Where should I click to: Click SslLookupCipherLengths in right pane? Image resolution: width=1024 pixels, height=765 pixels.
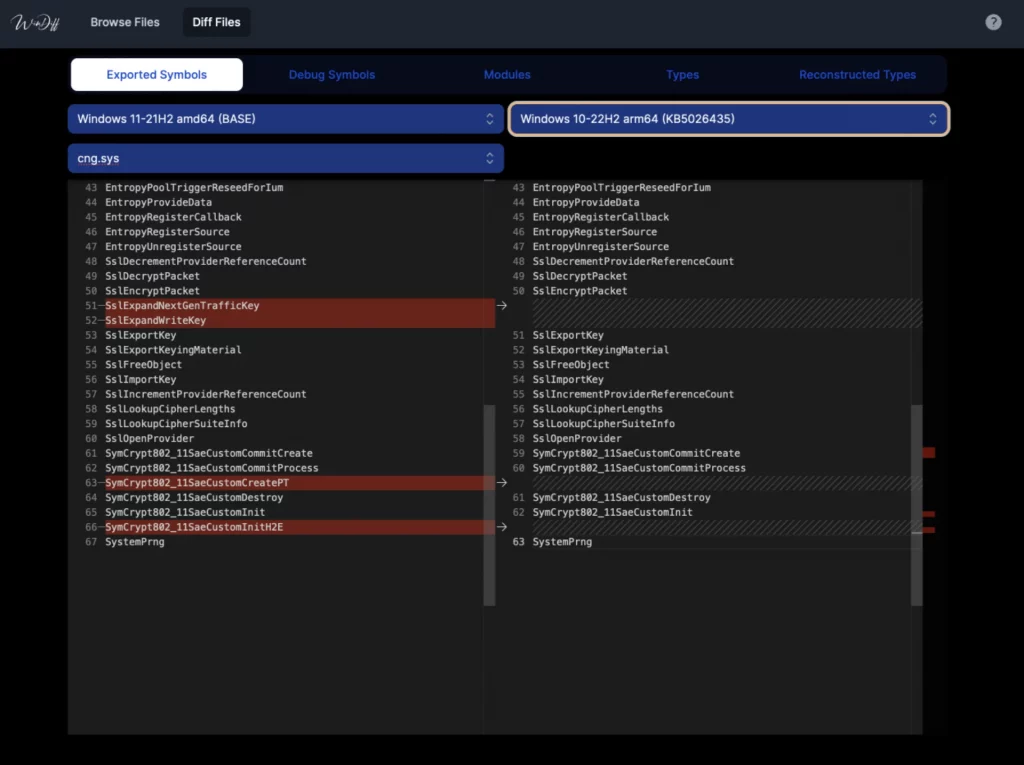tap(598, 409)
